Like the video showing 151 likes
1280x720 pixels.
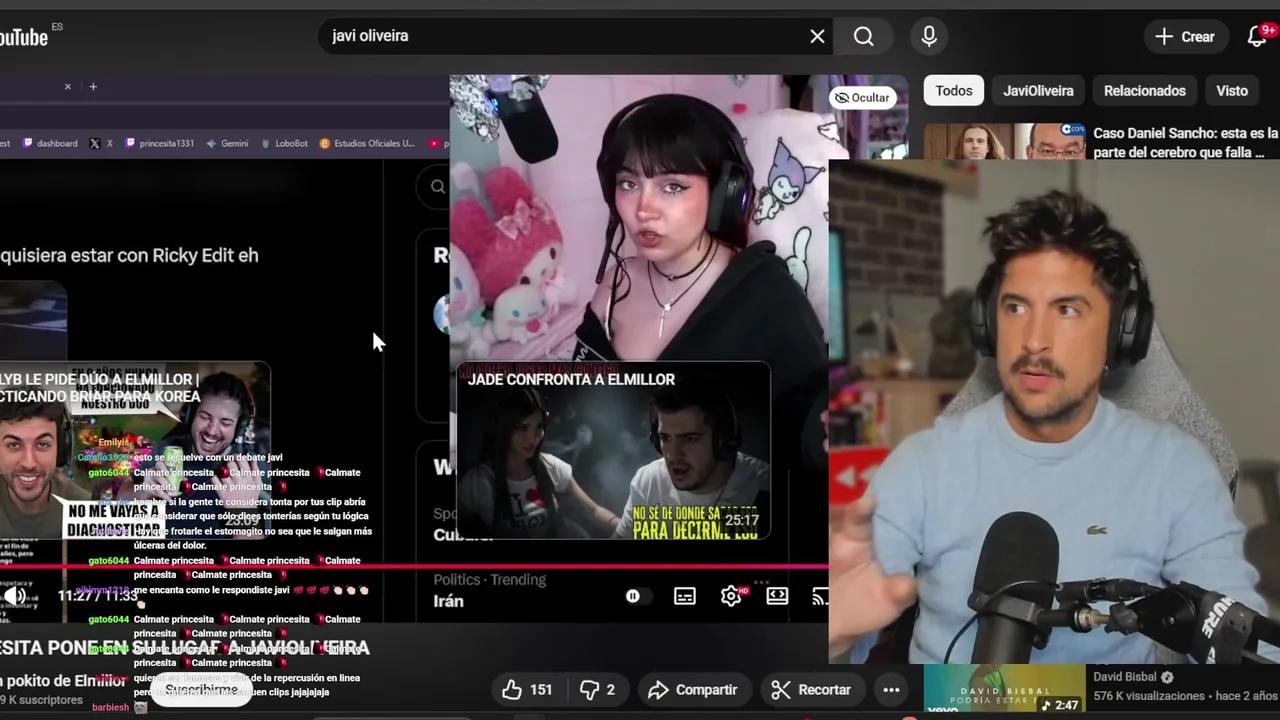[513, 689]
